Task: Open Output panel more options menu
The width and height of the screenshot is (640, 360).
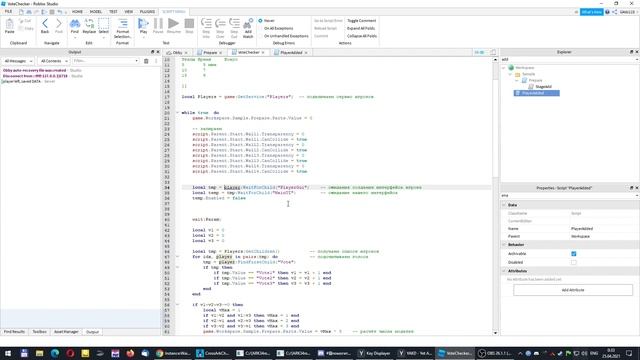Action: pyautogui.click(x=156, y=61)
